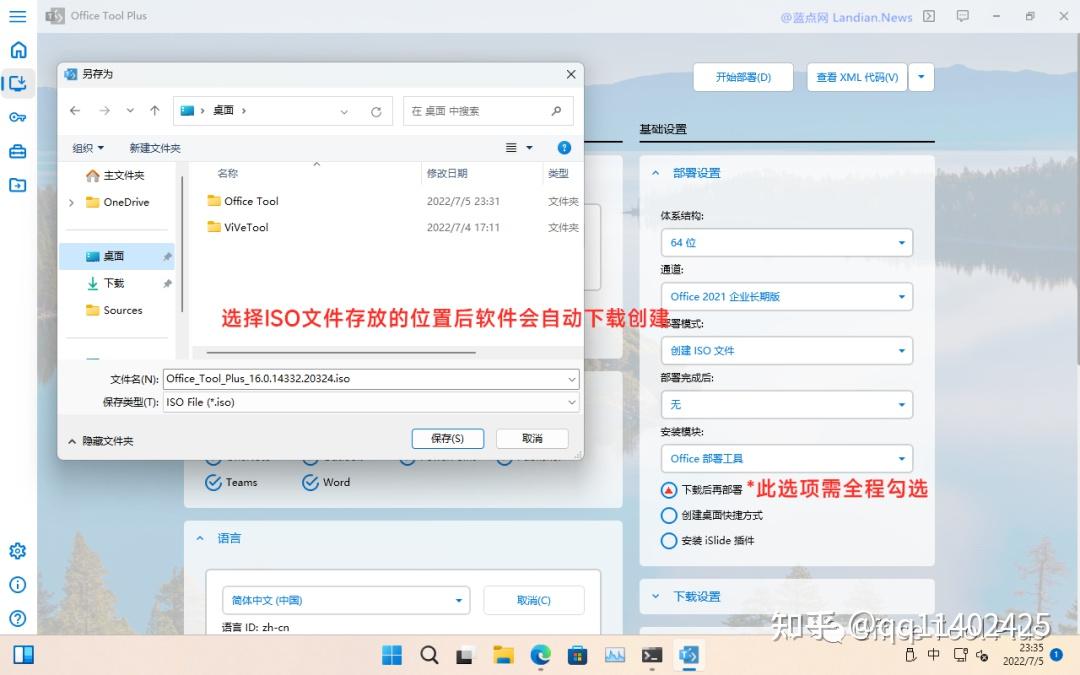Open the Settings gear at bottom left
This screenshot has height=675, width=1080.
tap(17, 550)
